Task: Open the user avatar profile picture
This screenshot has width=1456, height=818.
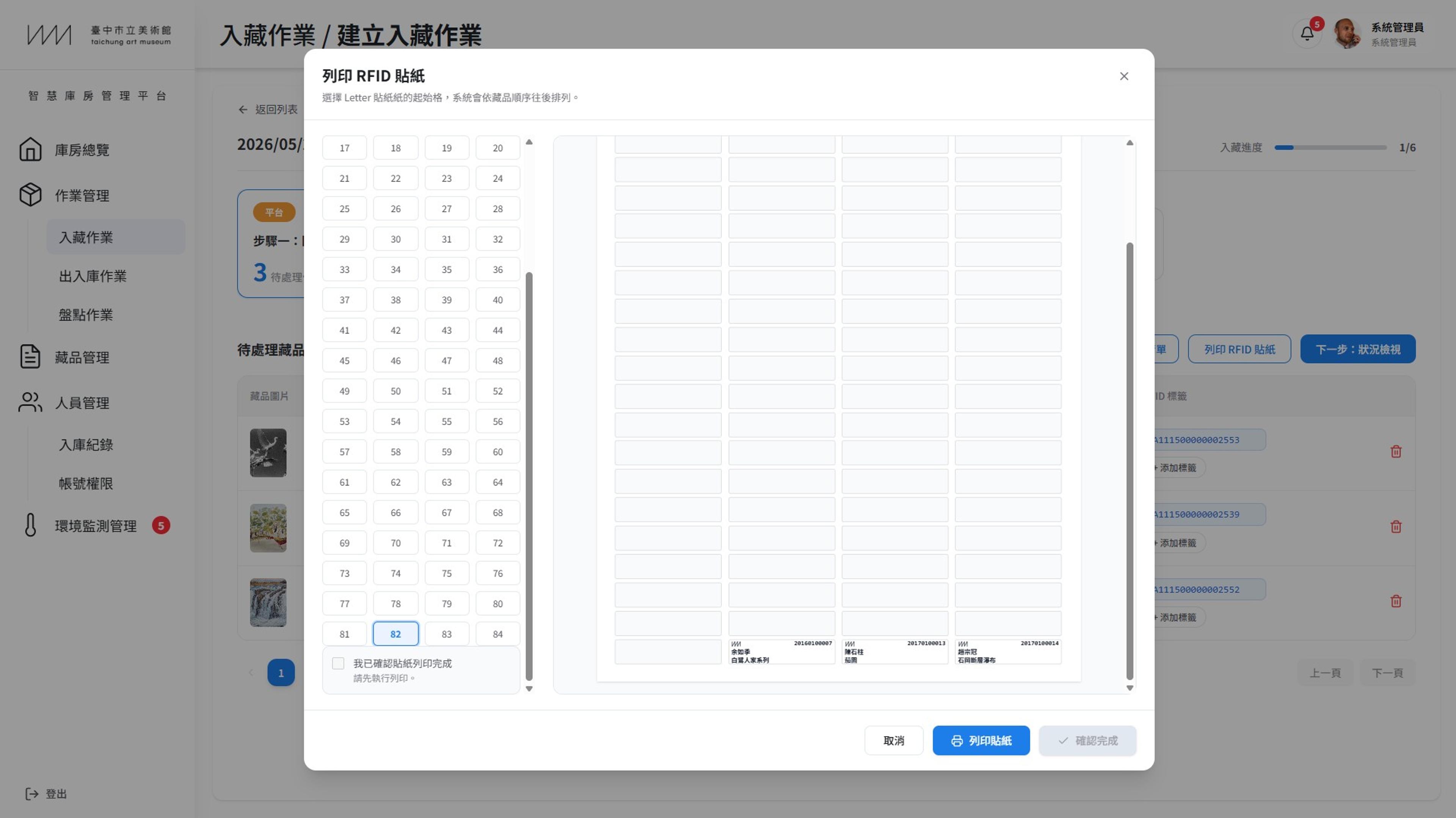Action: click(x=1348, y=34)
